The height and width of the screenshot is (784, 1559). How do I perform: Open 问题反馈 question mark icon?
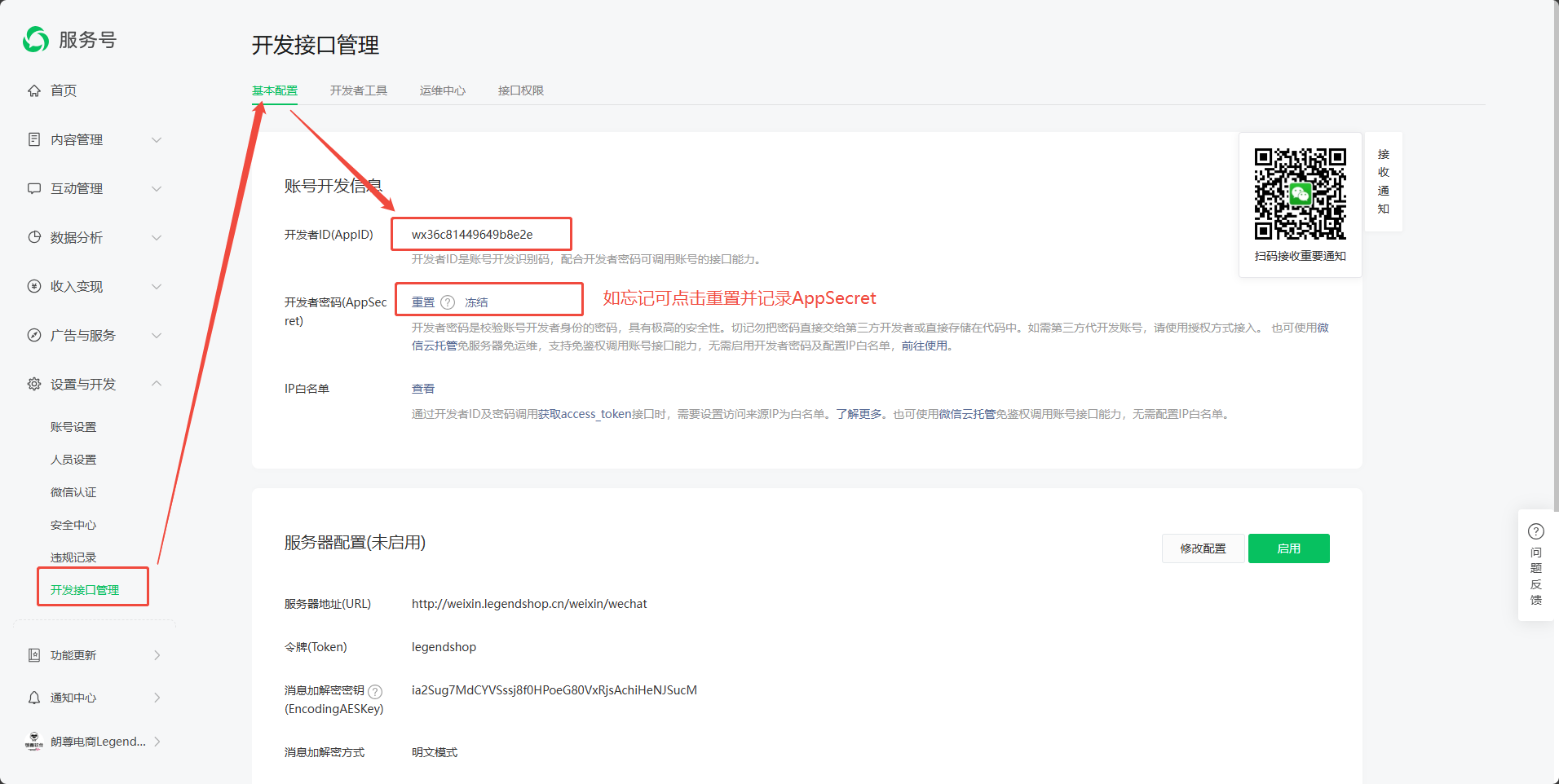point(1536,531)
